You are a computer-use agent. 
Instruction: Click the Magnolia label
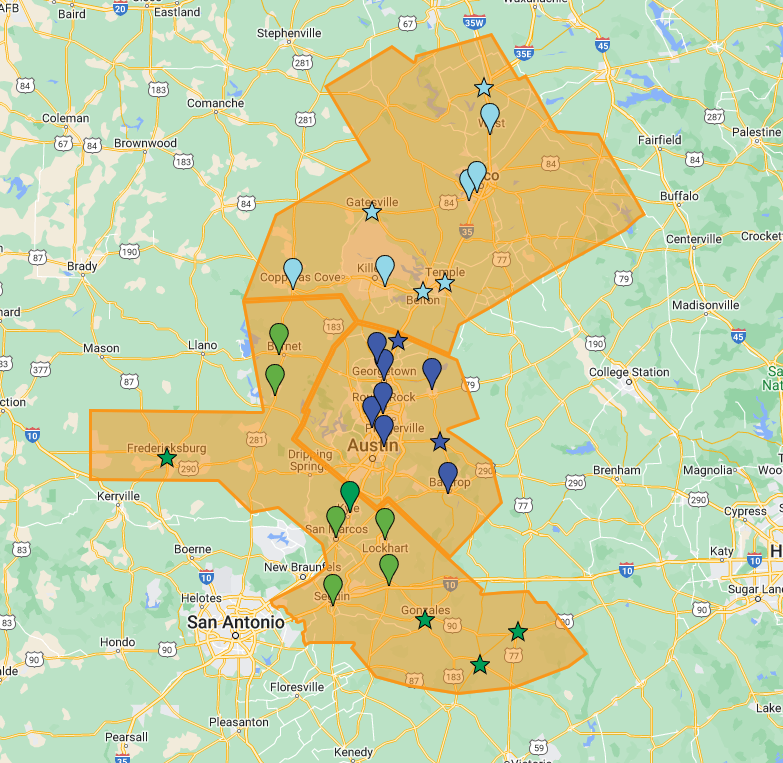click(x=708, y=470)
